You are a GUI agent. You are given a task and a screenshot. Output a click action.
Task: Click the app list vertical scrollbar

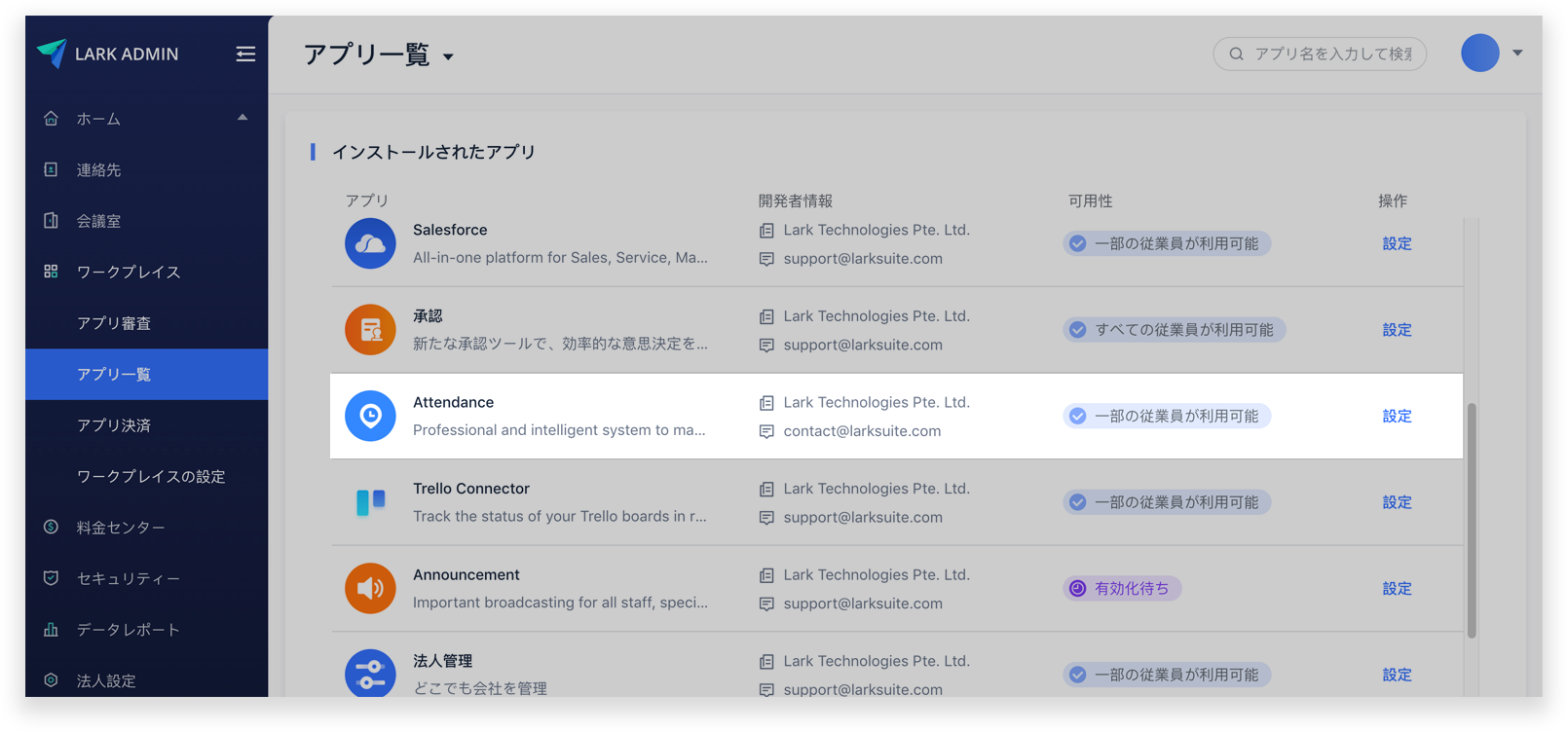click(x=1471, y=521)
